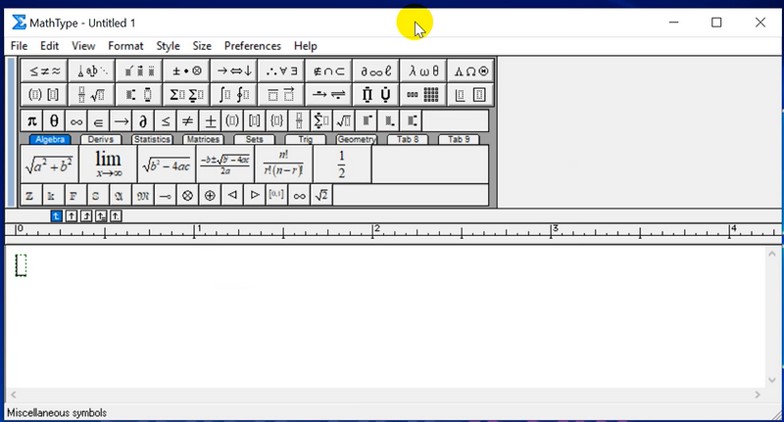Insert the one-half fraction expression

[341, 164]
